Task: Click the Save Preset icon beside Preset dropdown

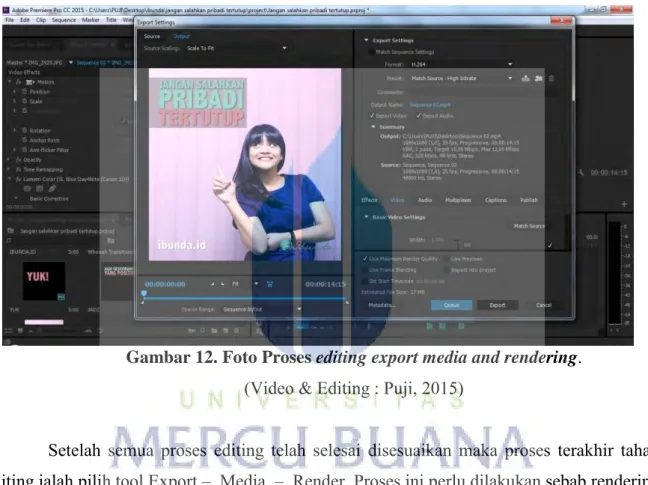Action: [525, 78]
